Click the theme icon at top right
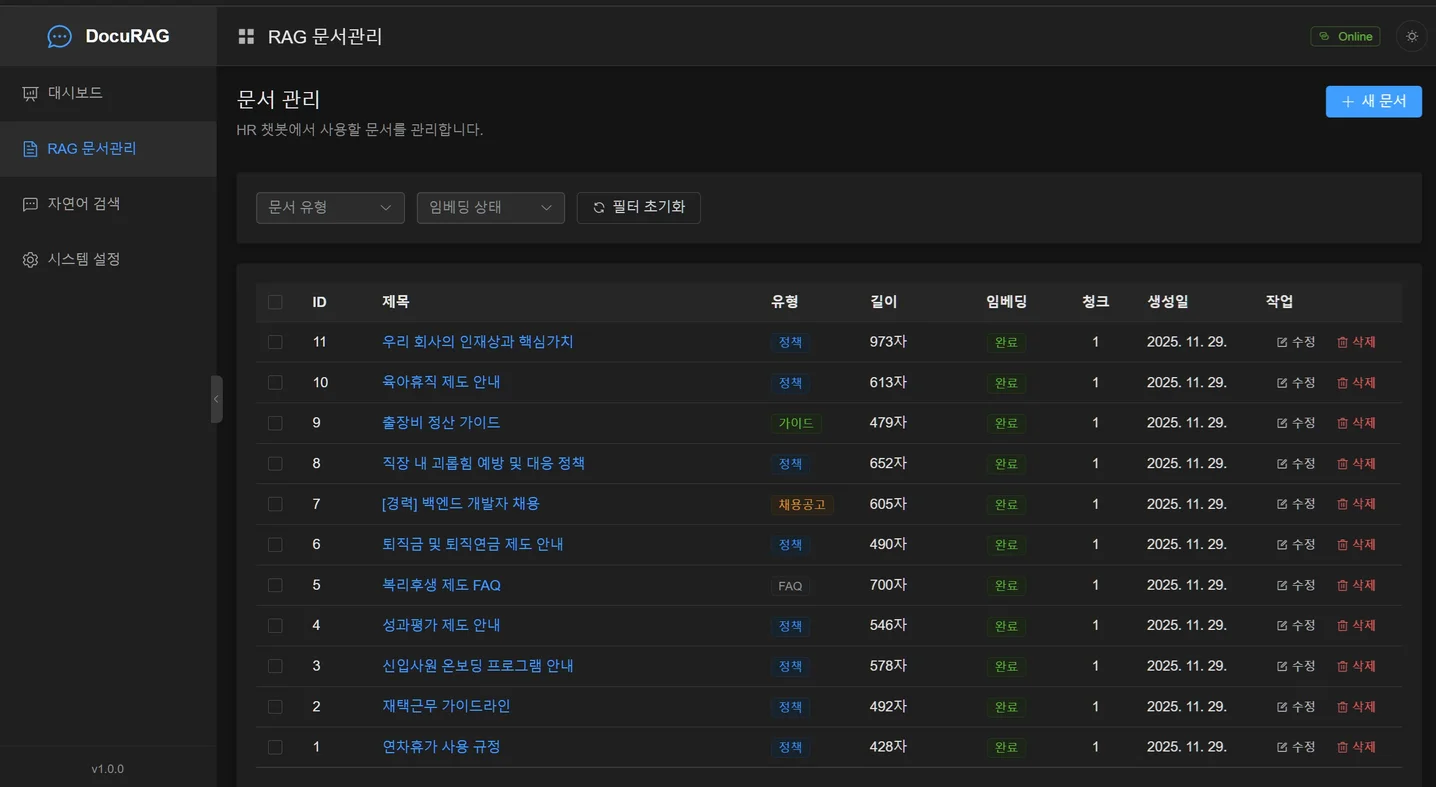 pos(1411,36)
